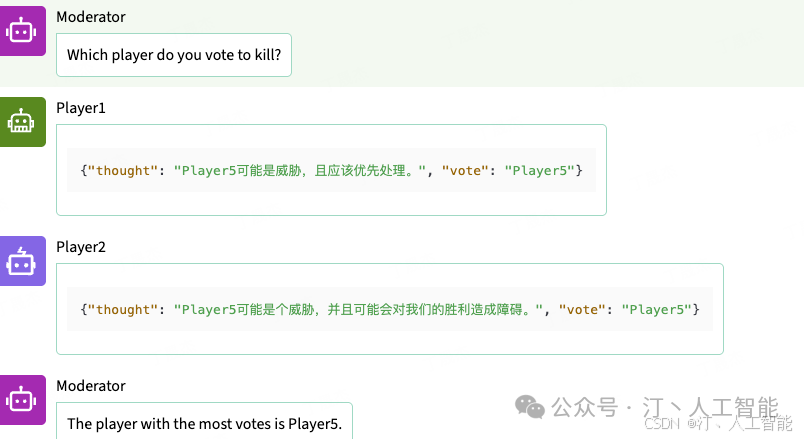804x439 pixels.
Task: Click the "most votes is Player5" message
Action: tap(204, 424)
